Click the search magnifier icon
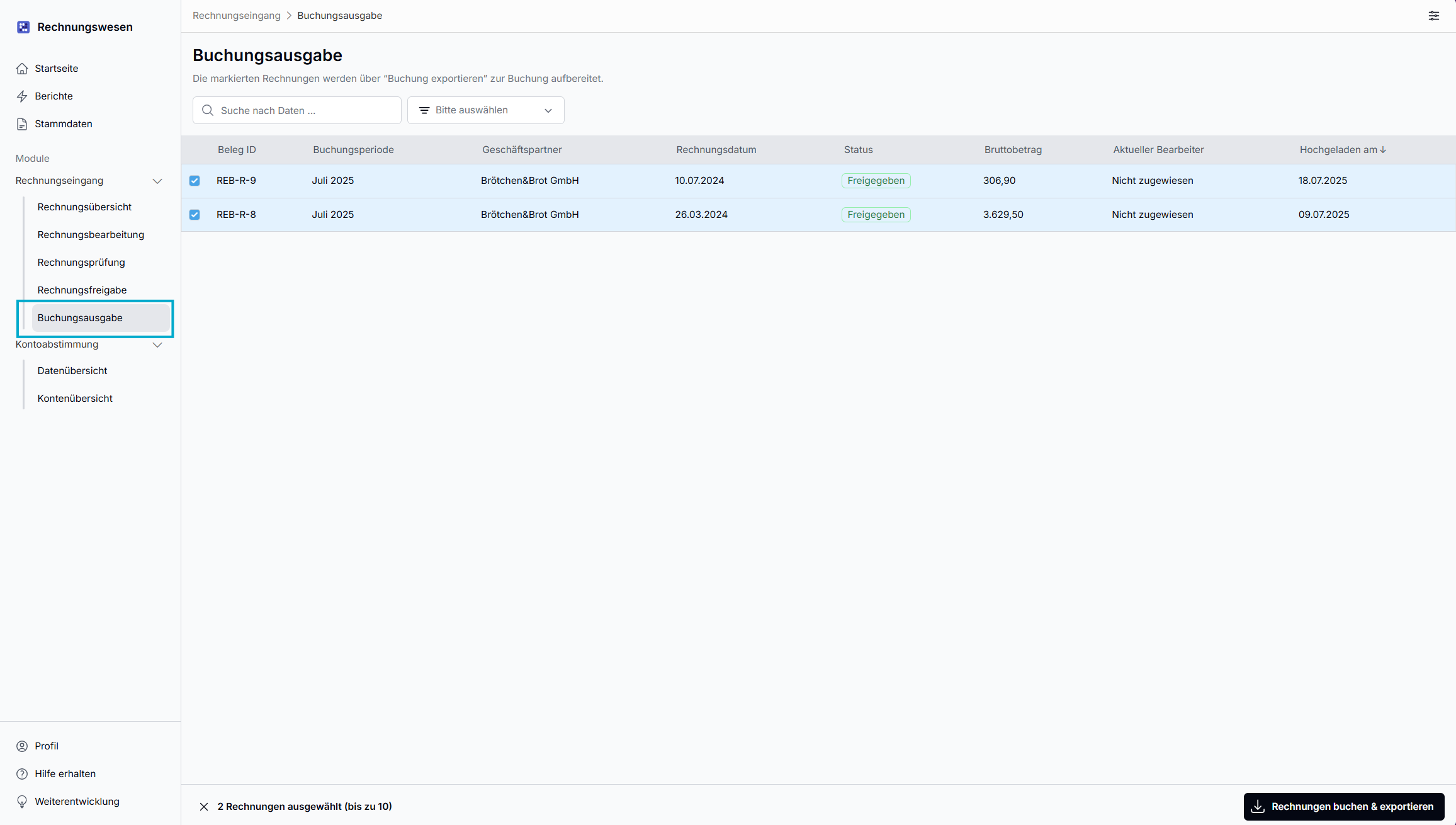 208,110
